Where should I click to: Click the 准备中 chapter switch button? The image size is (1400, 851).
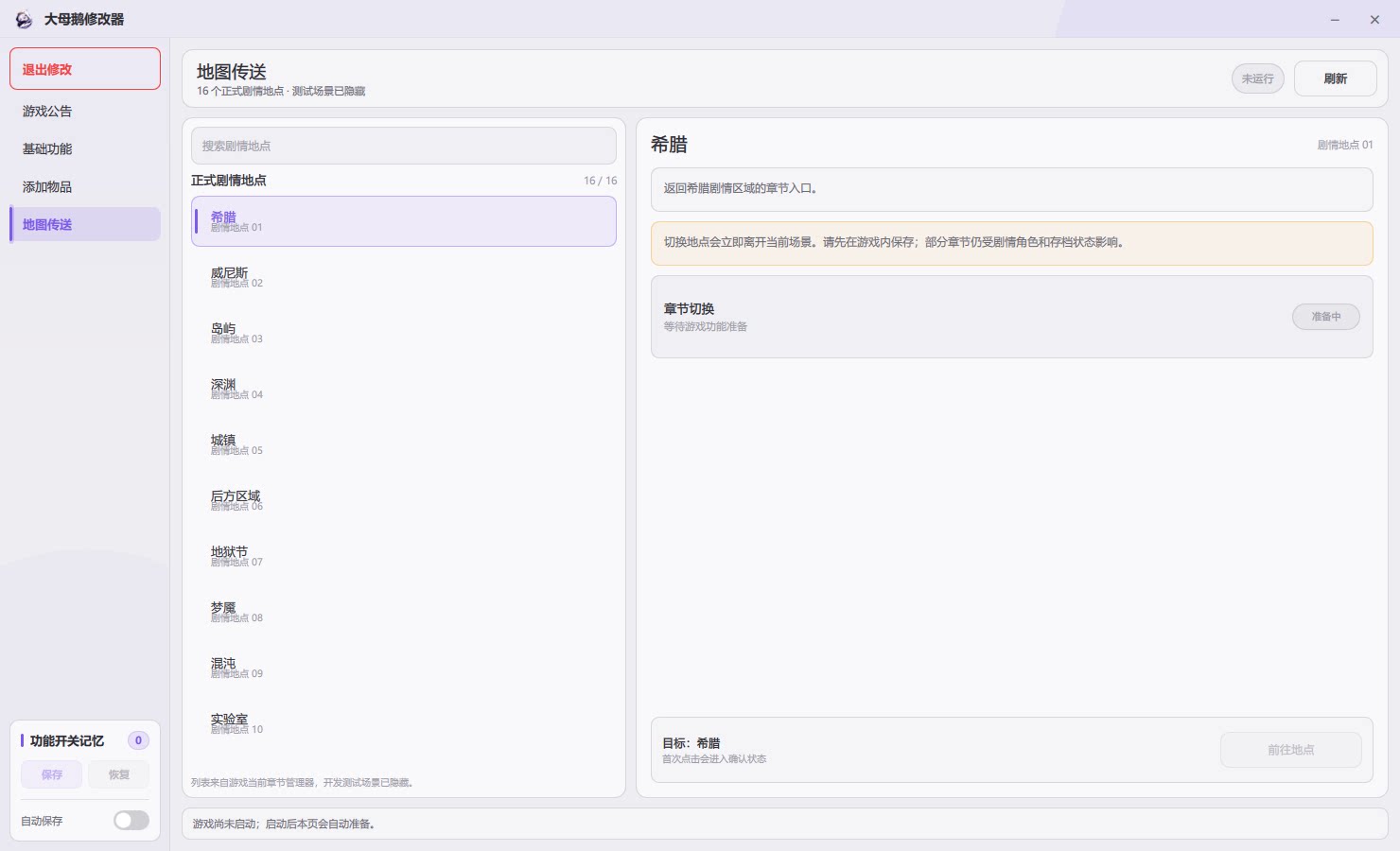coord(1325,317)
